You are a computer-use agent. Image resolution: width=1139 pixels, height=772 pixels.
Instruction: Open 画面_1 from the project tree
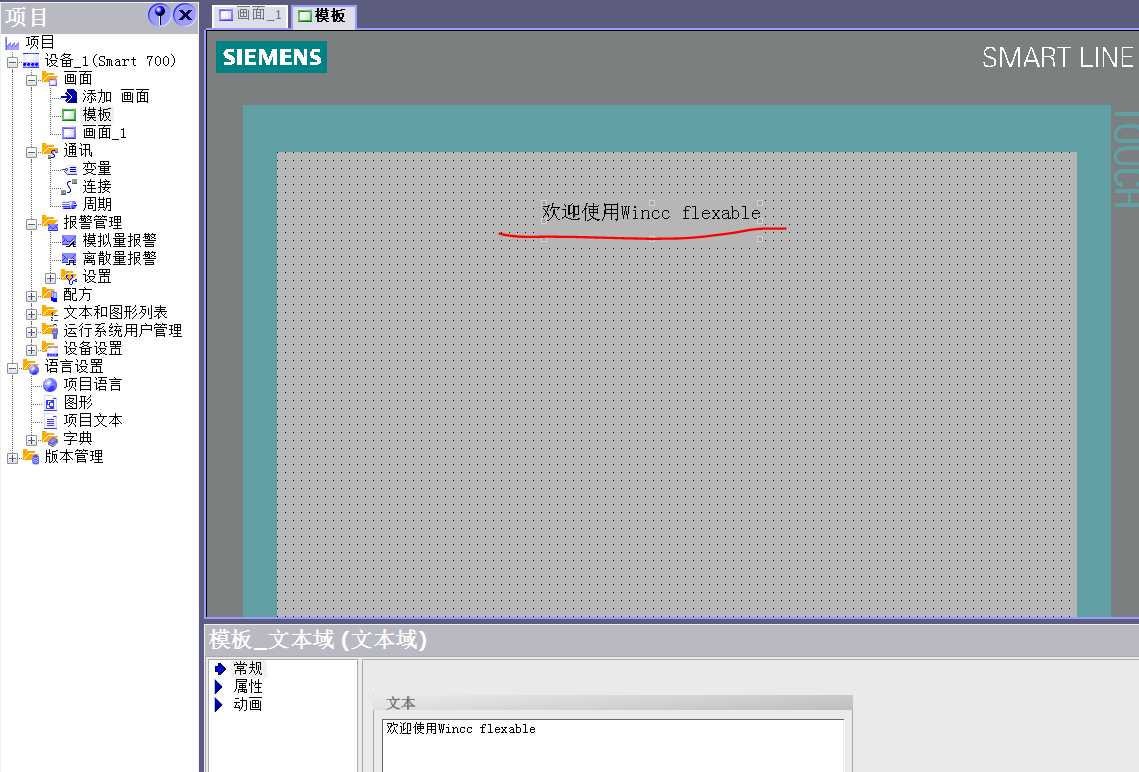coord(104,133)
